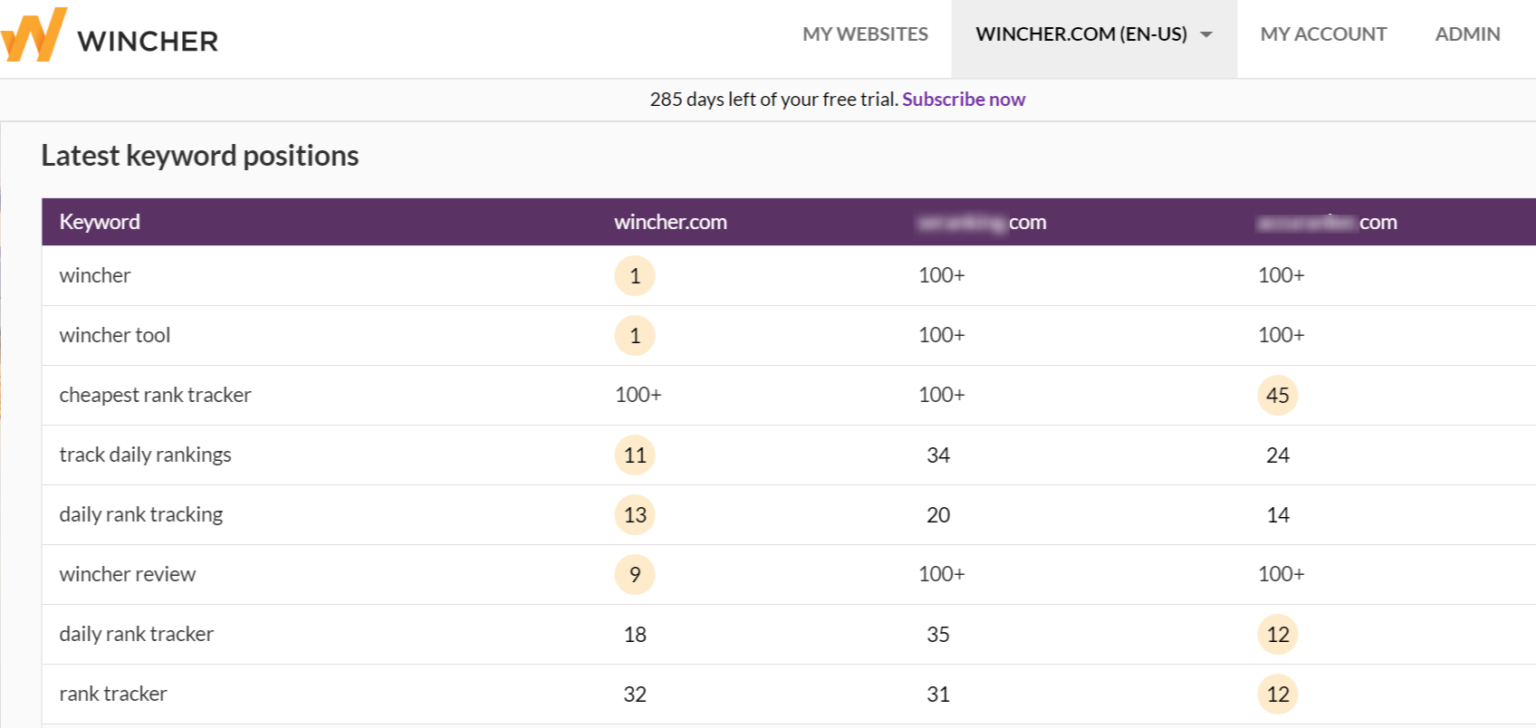The width and height of the screenshot is (1536, 728).
Task: Select the keyword rank tracker
Action: click(x=112, y=694)
